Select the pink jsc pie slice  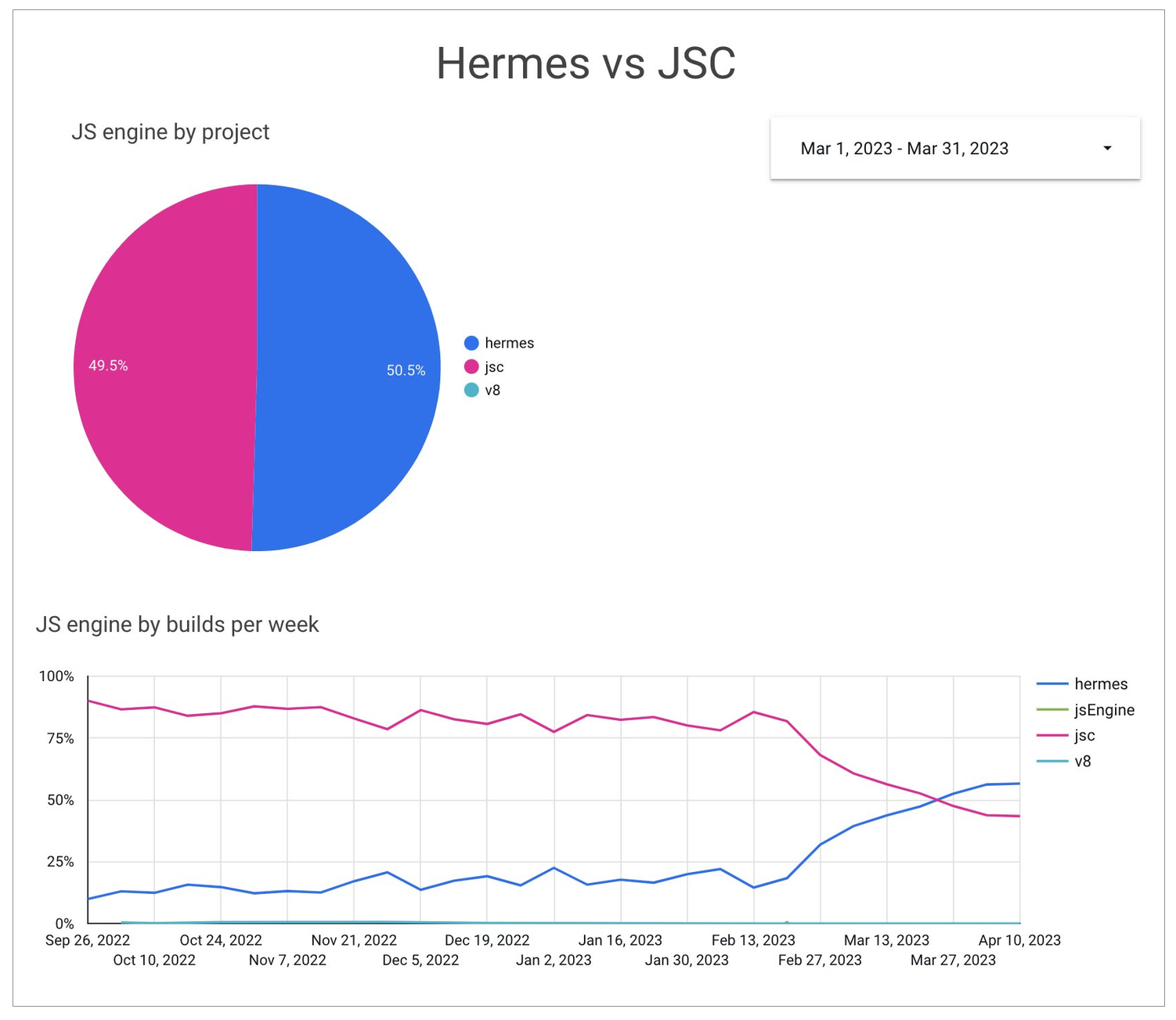pos(164,313)
